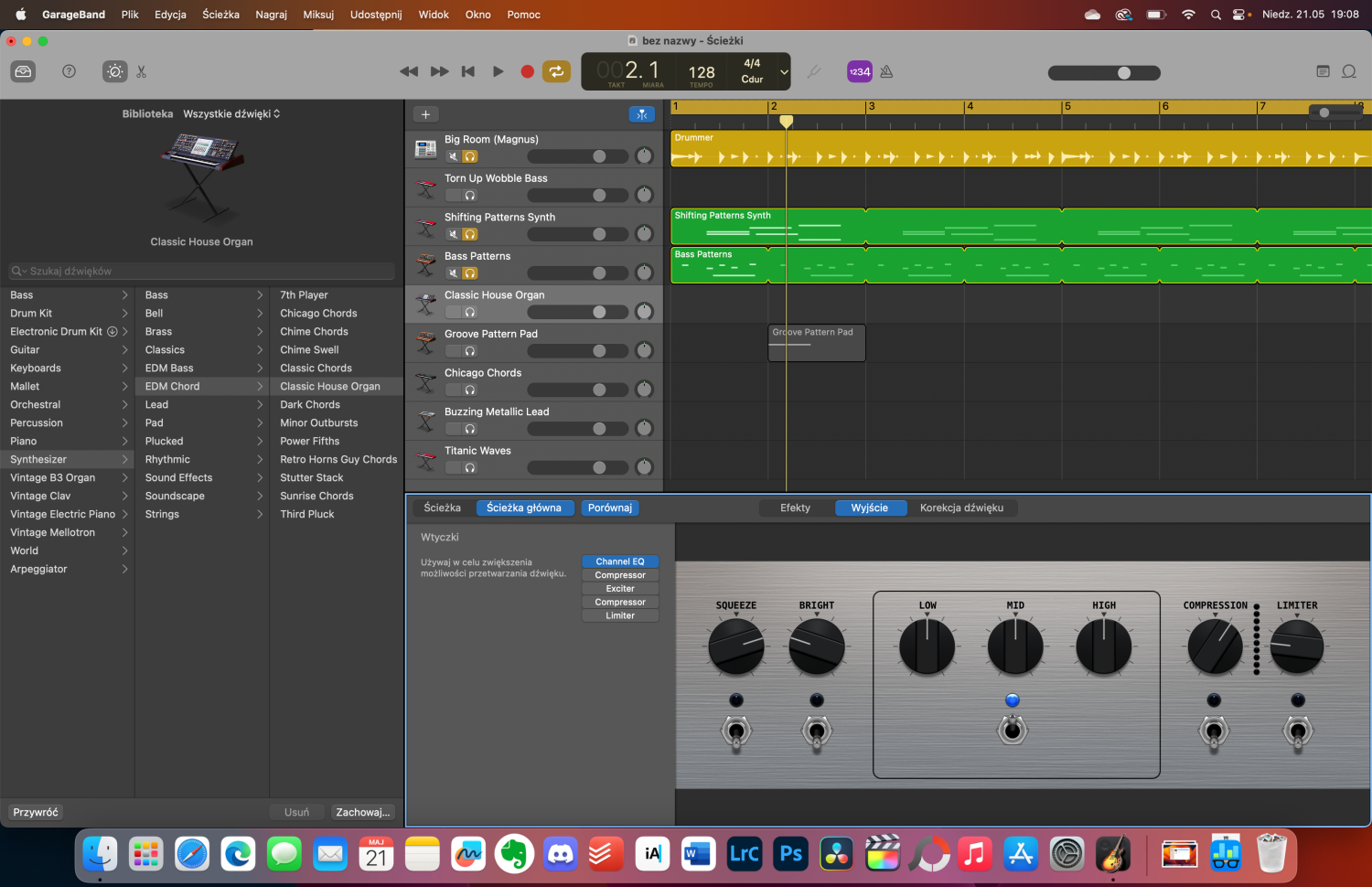Solo the Torn Up Wobble Bass track
Screen dimensions: 1372x887
(x=470, y=196)
